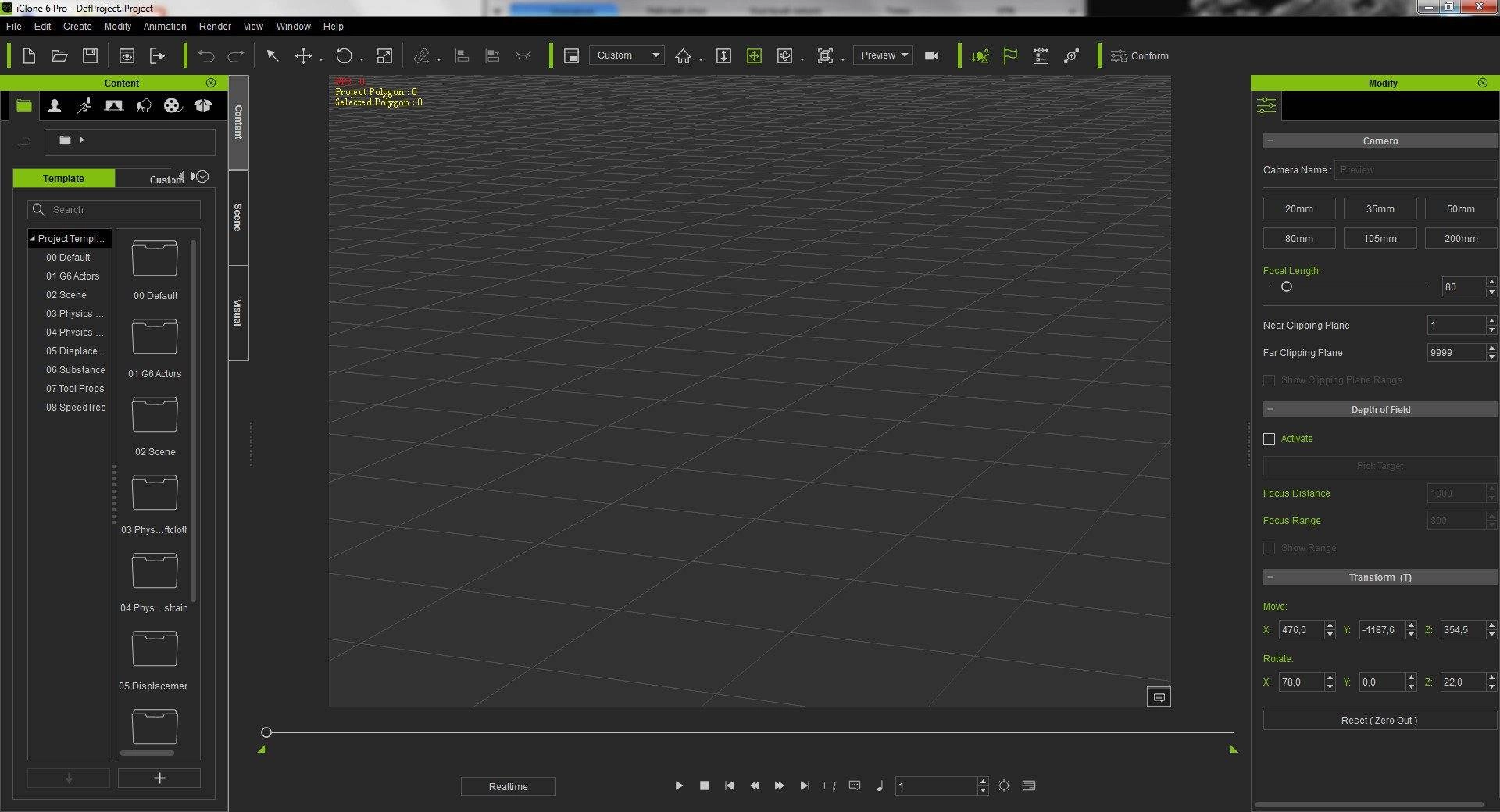Image resolution: width=1500 pixels, height=812 pixels.
Task: Set the camera lens to 200mm
Action: [1460, 239]
